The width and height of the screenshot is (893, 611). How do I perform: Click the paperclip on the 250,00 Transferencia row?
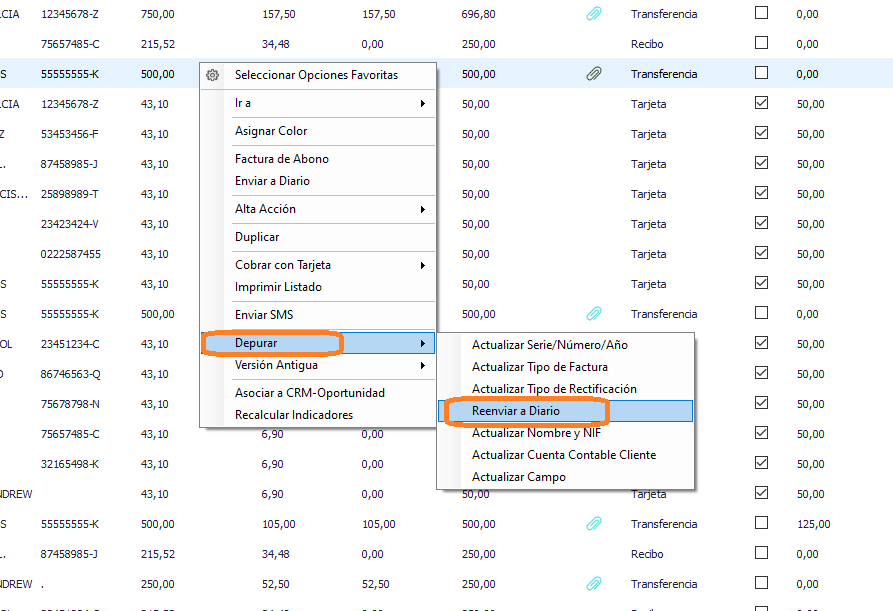(593, 584)
